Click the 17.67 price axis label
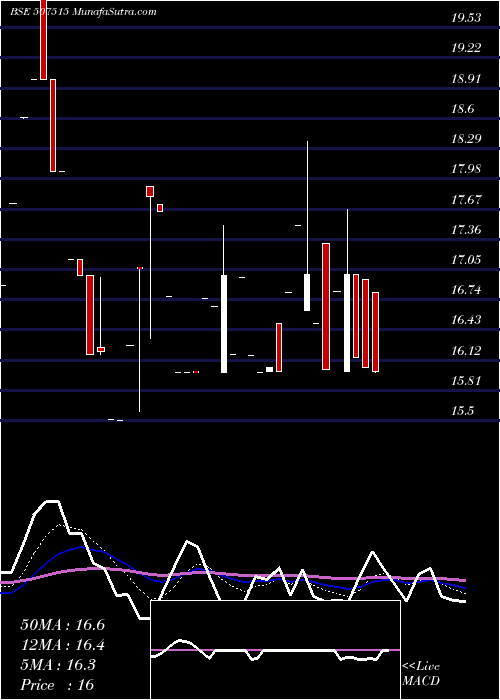500x700 pixels. click(466, 200)
